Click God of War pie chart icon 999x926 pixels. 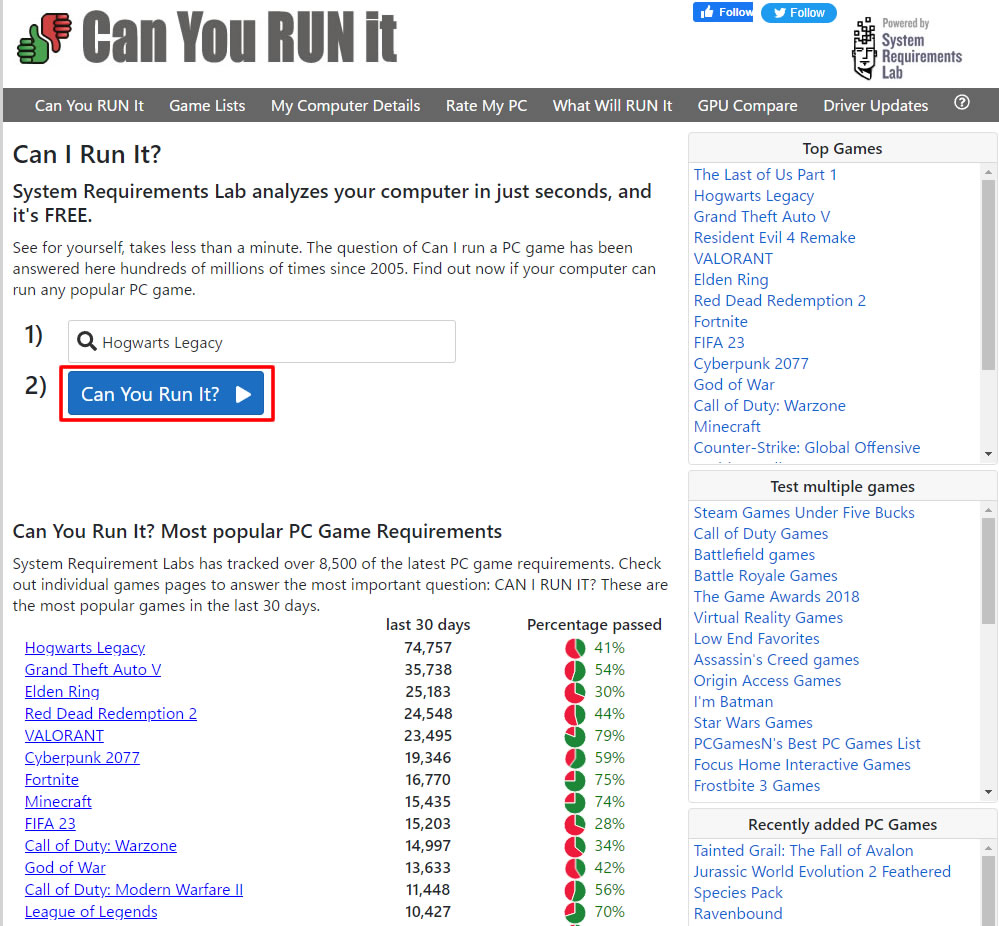pyautogui.click(x=575, y=868)
